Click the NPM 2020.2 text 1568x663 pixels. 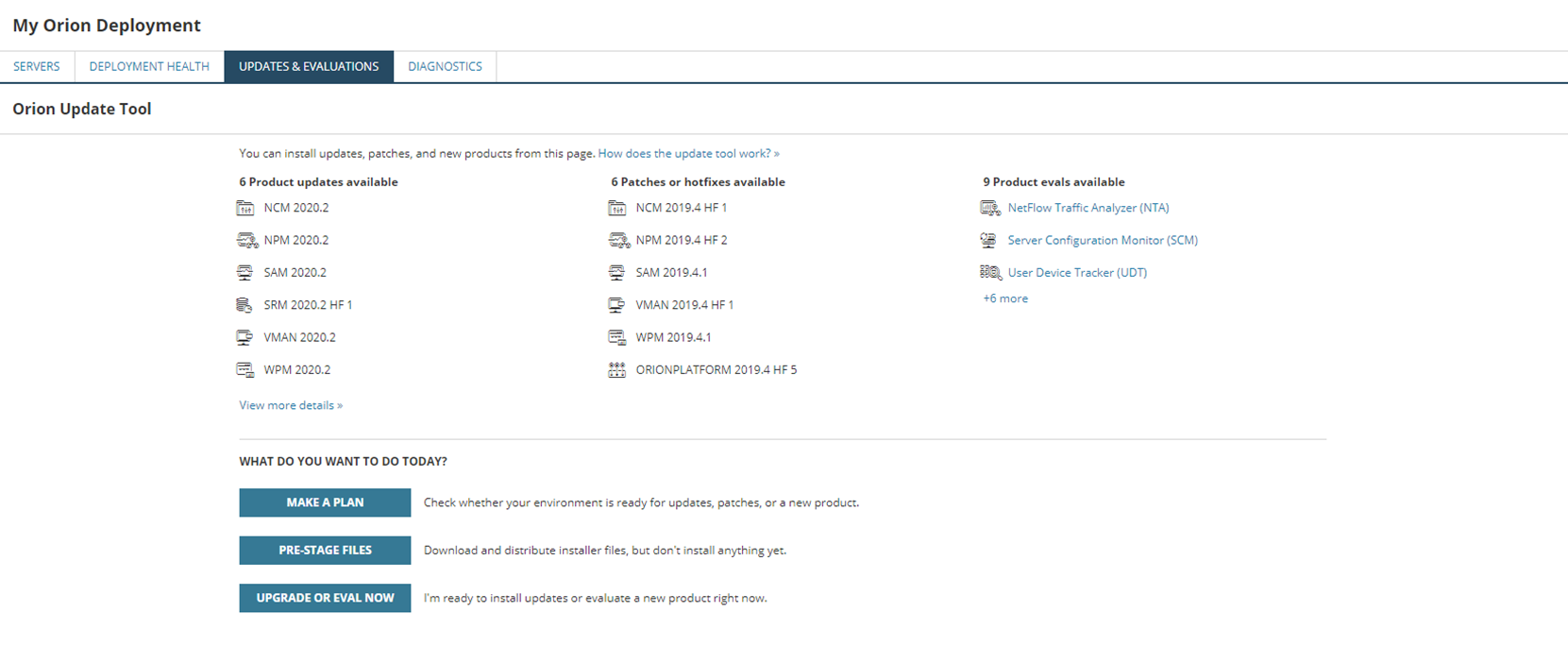tap(296, 240)
